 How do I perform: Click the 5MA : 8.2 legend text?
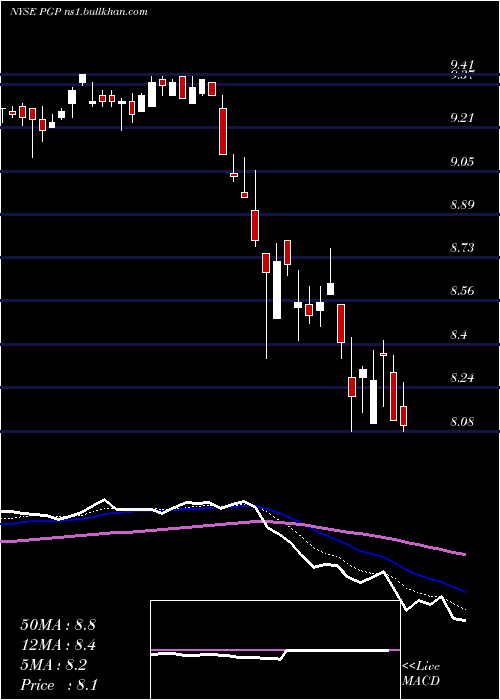point(54,665)
